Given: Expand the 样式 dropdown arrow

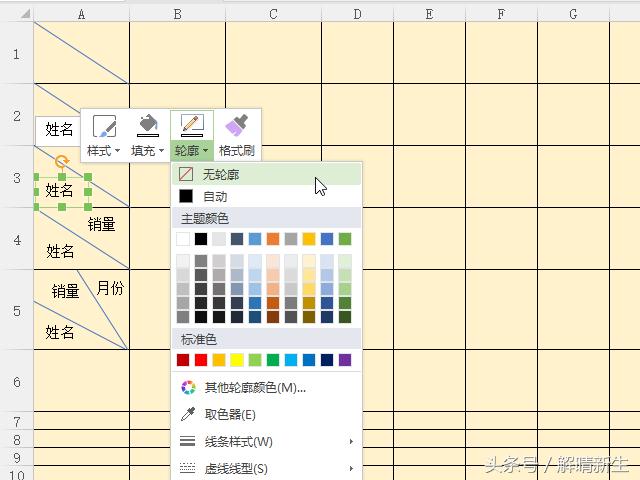Looking at the screenshot, I should [118, 151].
